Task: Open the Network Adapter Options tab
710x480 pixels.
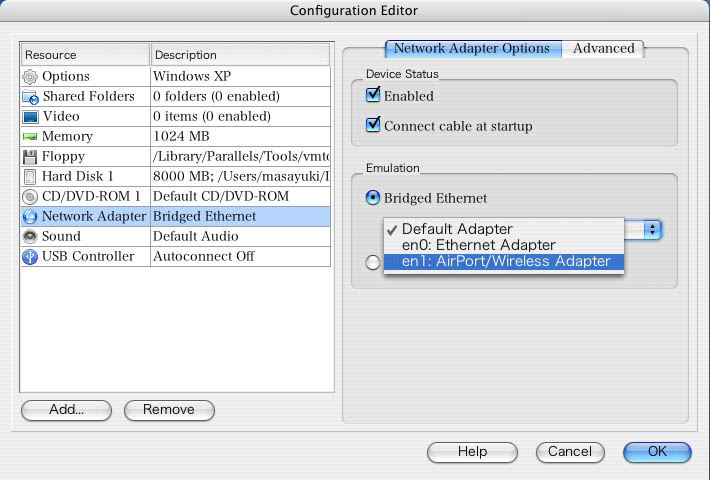Action: point(472,48)
